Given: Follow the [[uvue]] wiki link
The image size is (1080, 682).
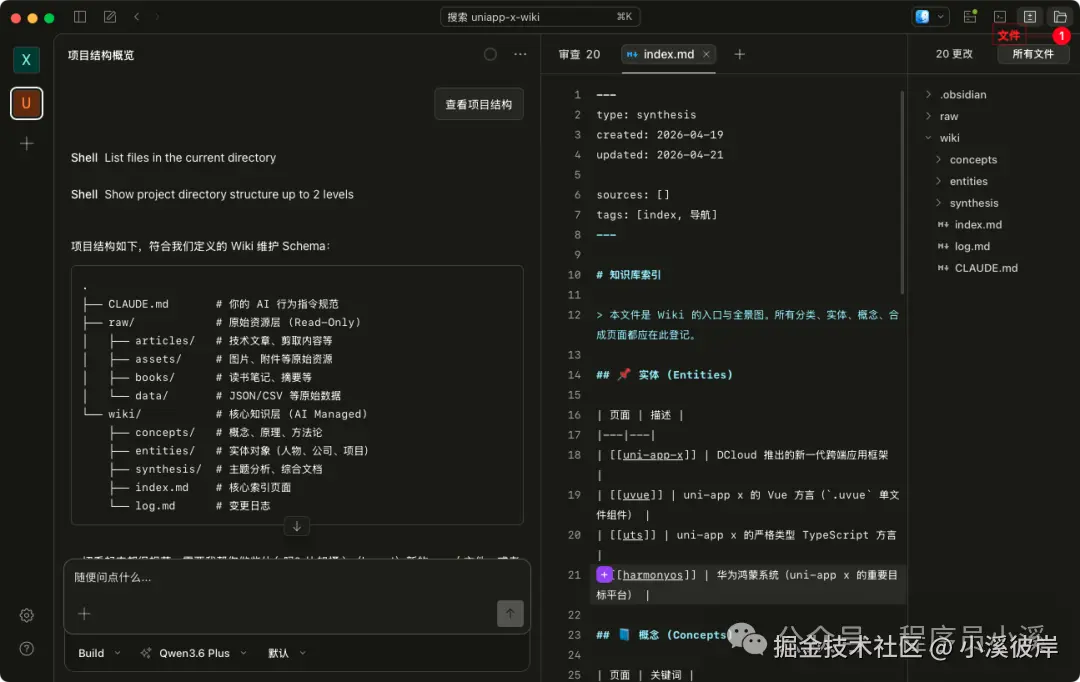Looking at the screenshot, I should (x=636, y=495).
